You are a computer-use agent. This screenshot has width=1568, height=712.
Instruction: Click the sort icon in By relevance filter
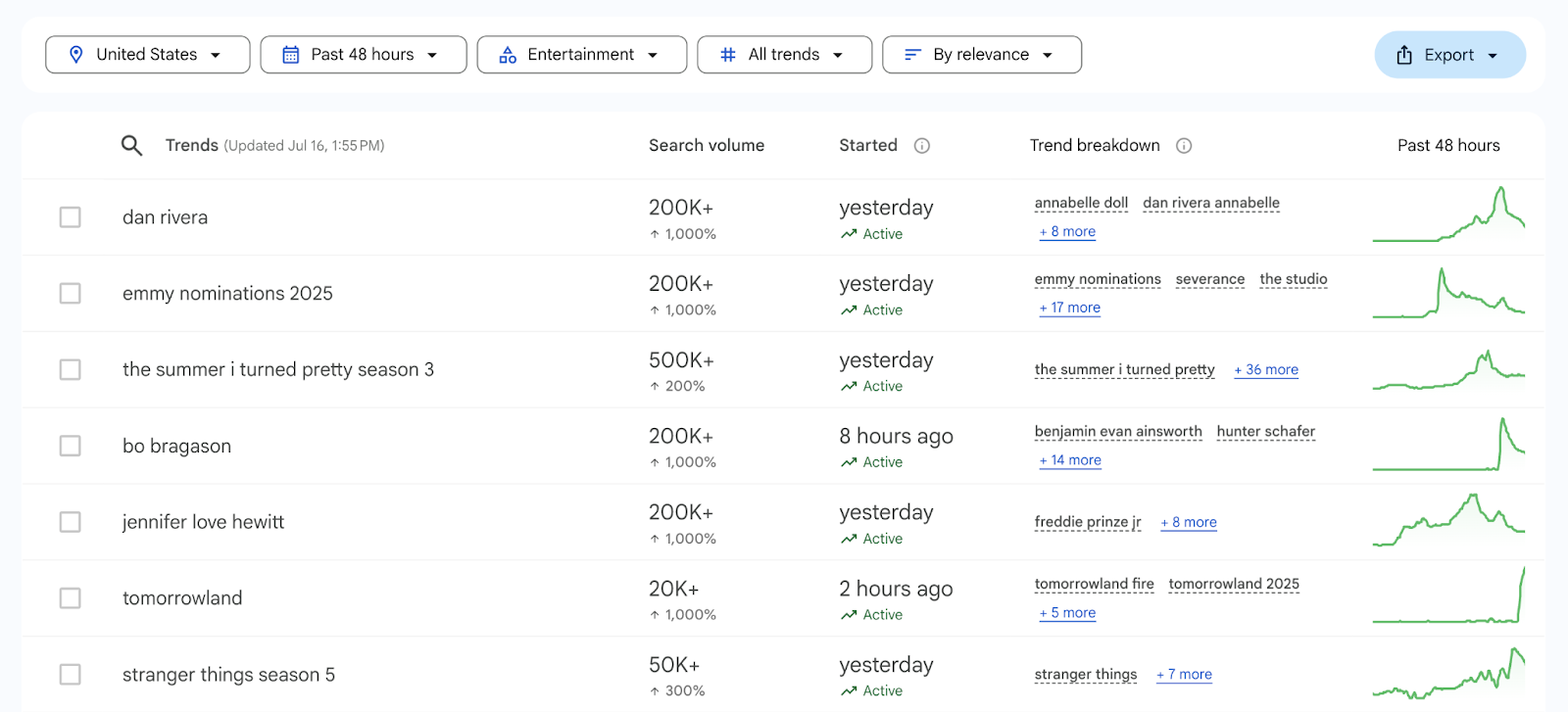pyautogui.click(x=912, y=55)
